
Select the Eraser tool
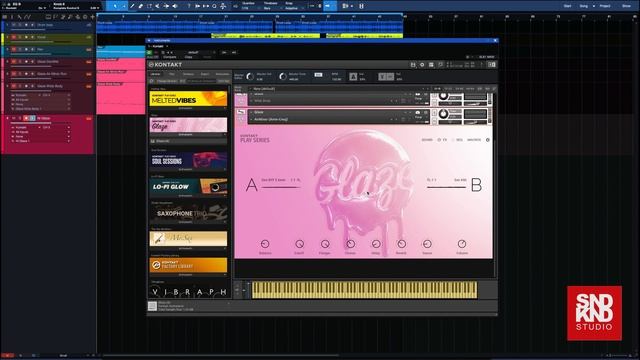141,6
